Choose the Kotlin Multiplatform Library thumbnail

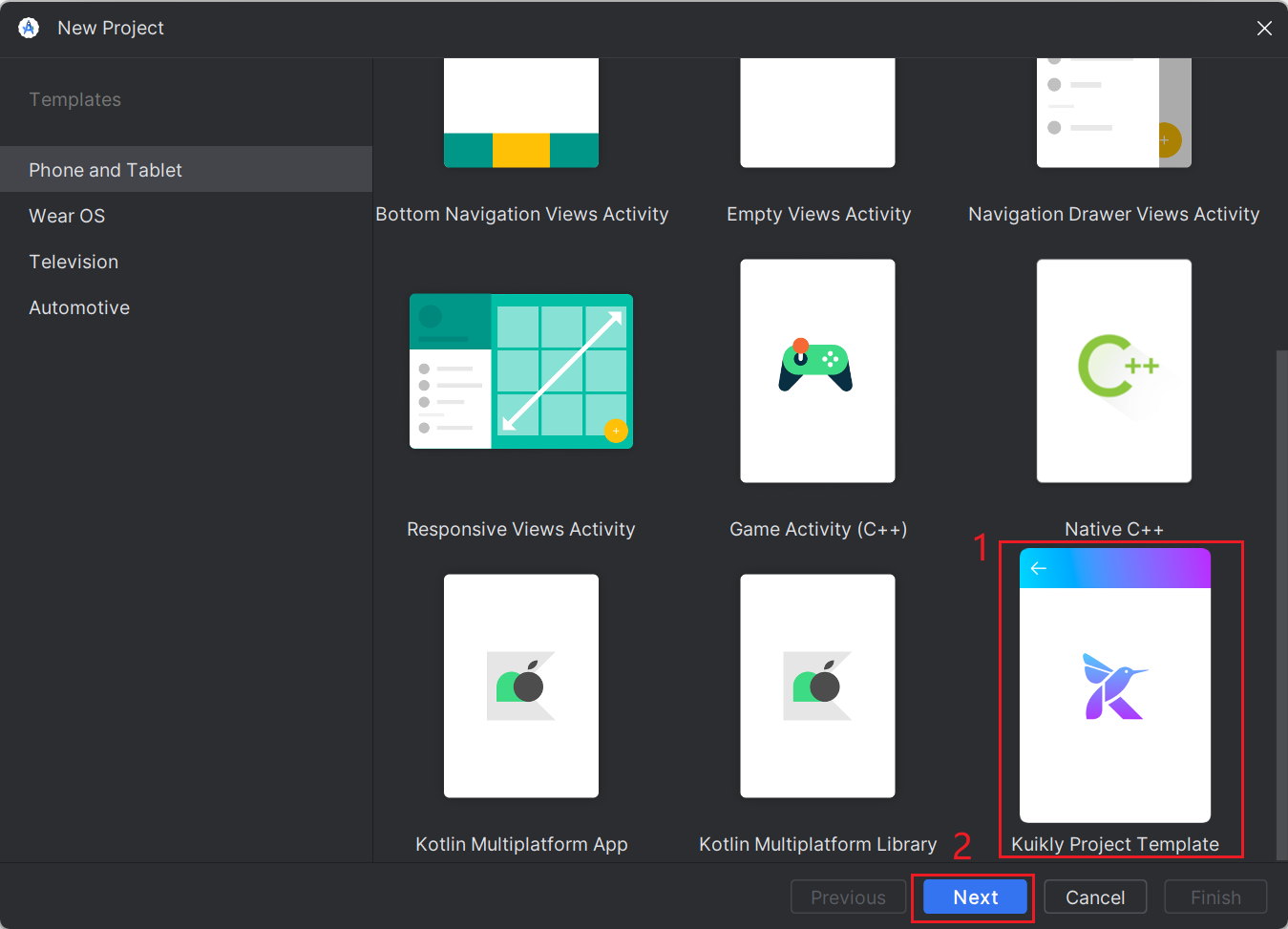pos(818,686)
